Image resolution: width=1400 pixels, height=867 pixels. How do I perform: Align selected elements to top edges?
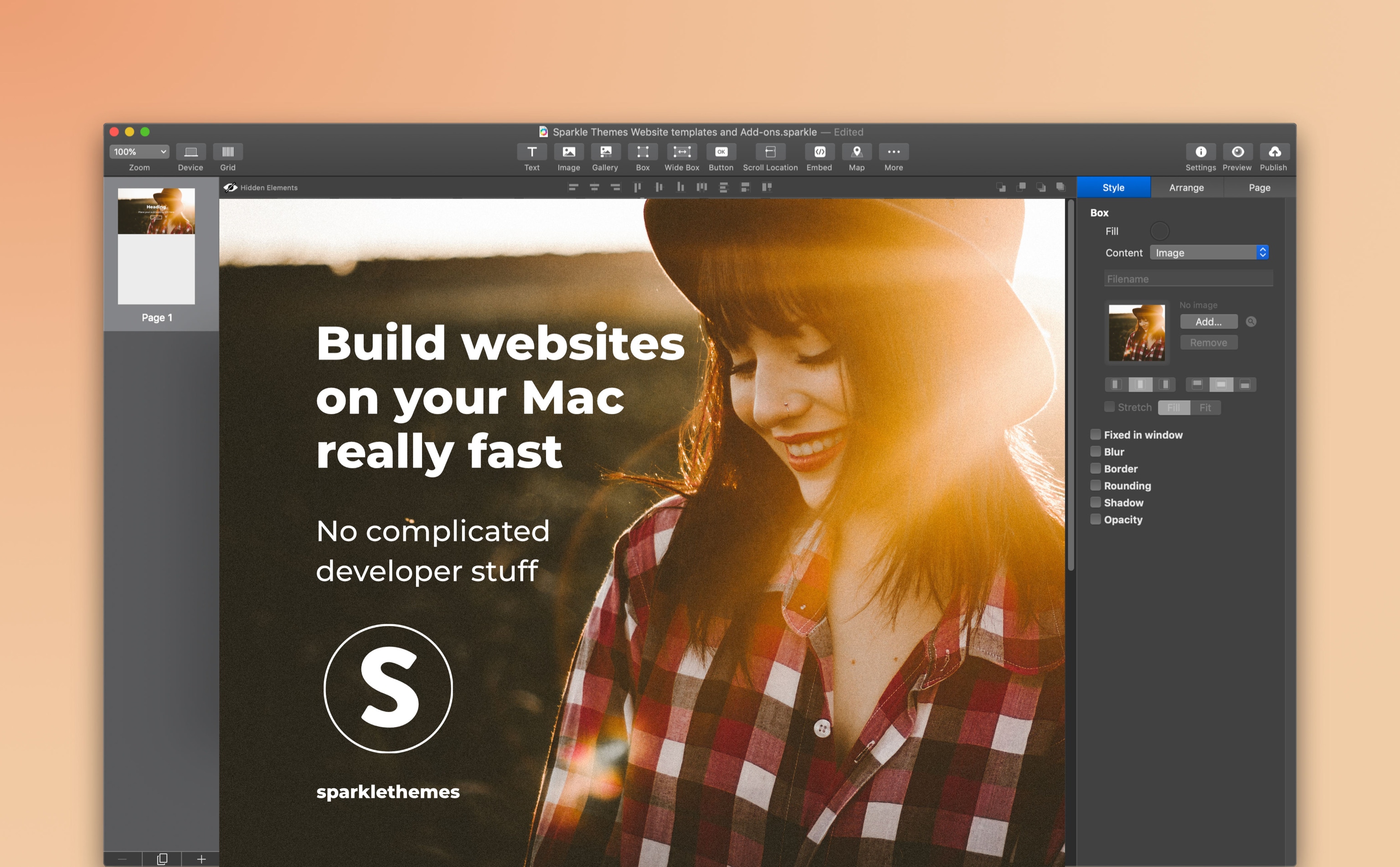pyautogui.click(x=638, y=187)
